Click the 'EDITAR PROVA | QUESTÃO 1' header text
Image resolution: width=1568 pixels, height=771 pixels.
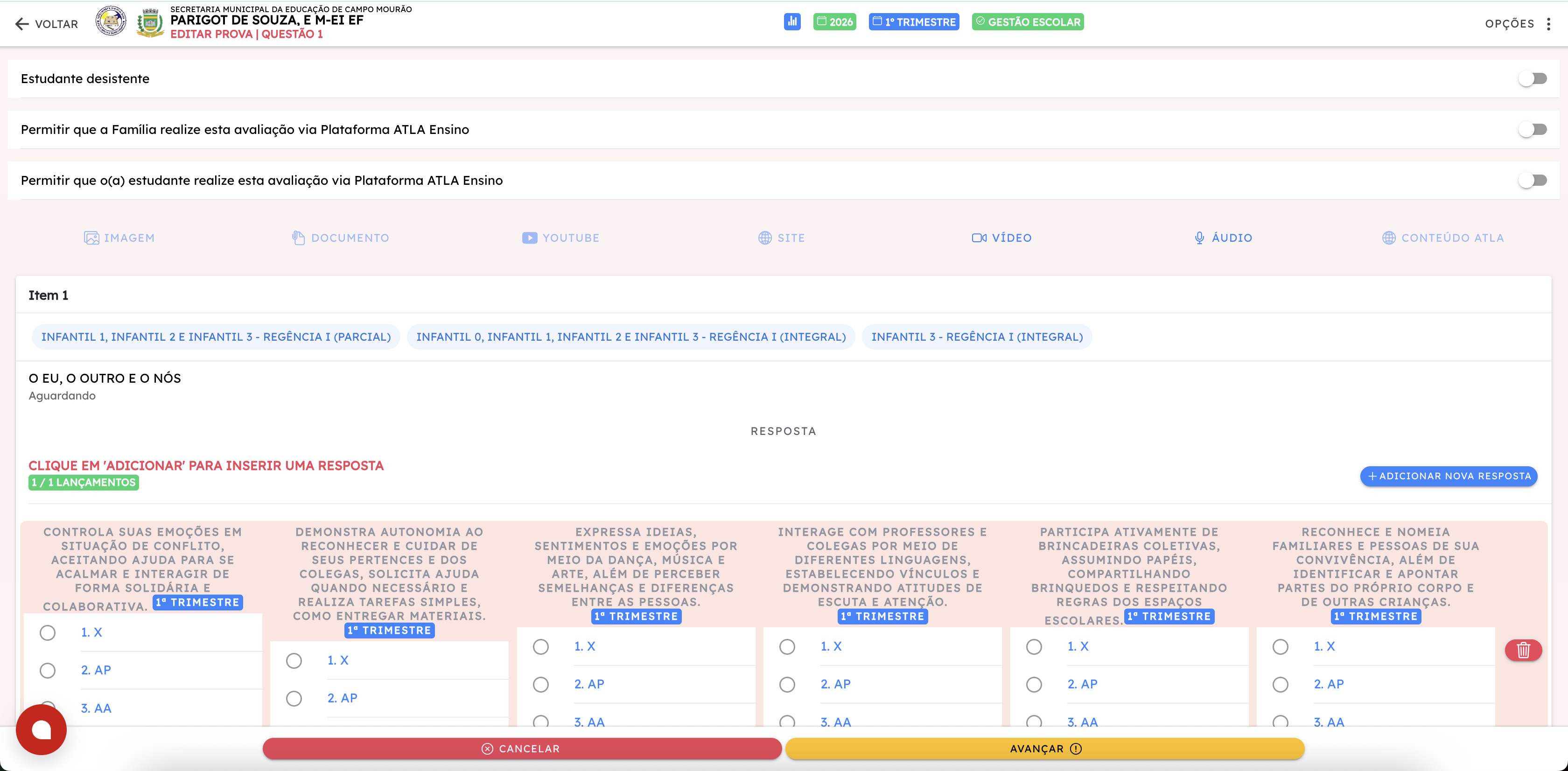click(x=246, y=34)
